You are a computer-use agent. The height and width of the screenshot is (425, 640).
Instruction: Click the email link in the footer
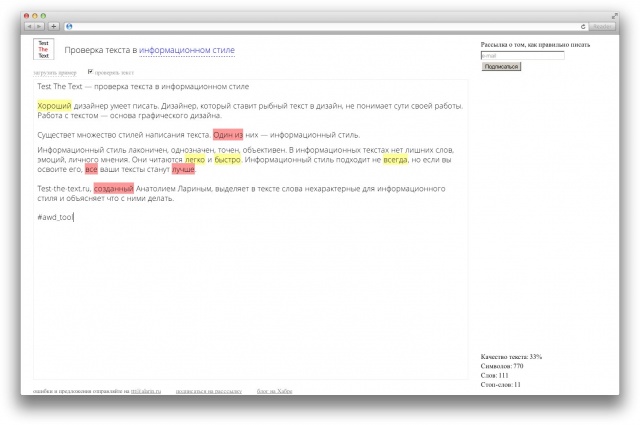click(x=146, y=391)
